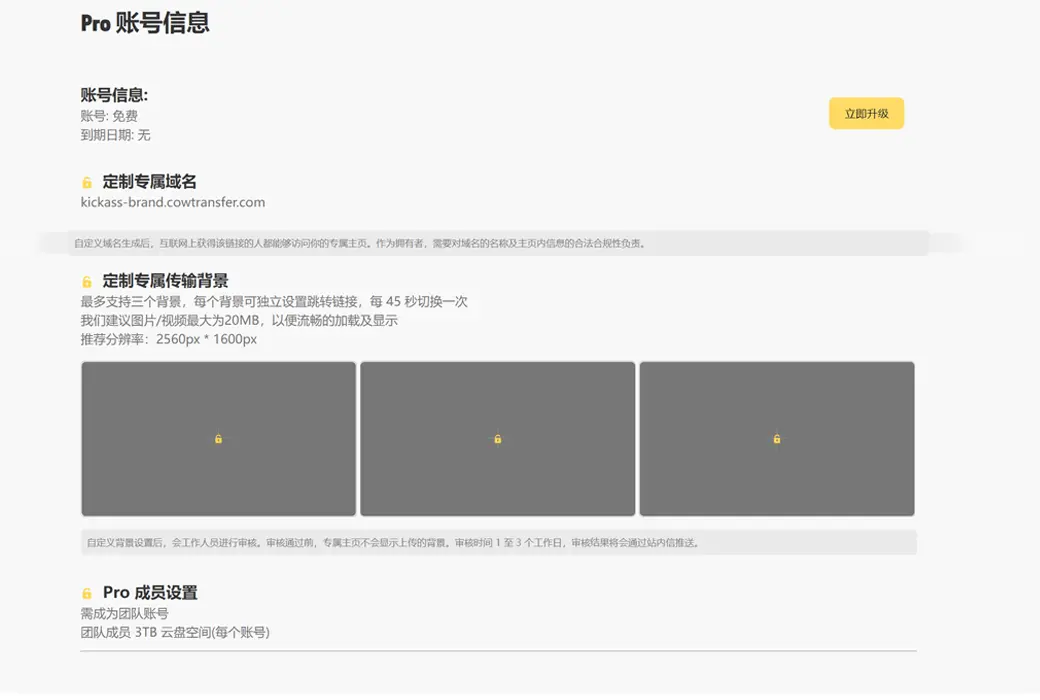Click the domain notice starting 自定义域名生成后
1040x700 pixels.
(360, 244)
